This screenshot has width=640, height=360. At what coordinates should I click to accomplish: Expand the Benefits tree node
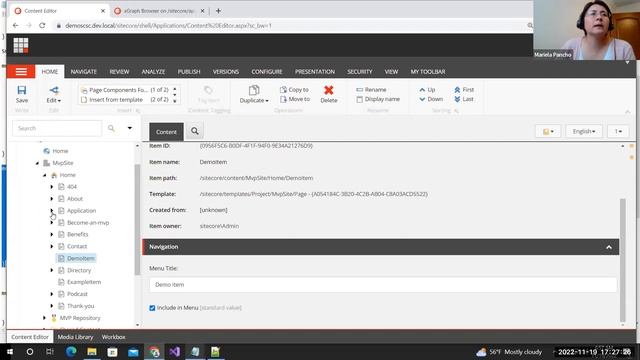click(52, 235)
